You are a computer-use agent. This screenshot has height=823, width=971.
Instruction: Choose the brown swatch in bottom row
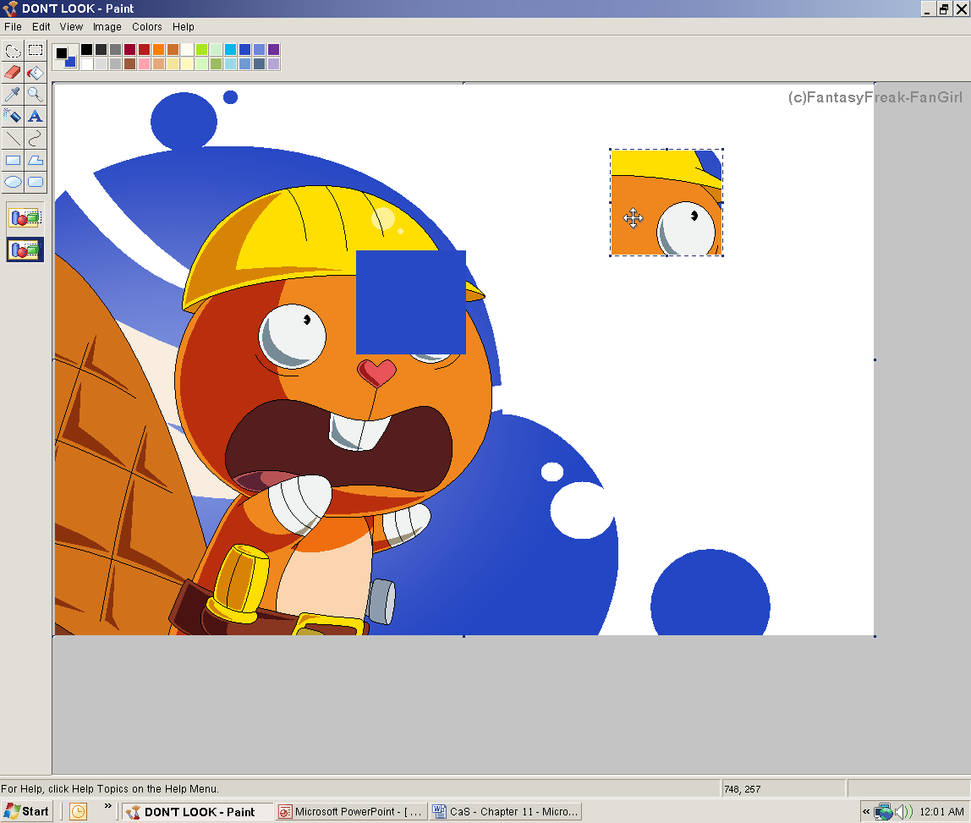129,63
